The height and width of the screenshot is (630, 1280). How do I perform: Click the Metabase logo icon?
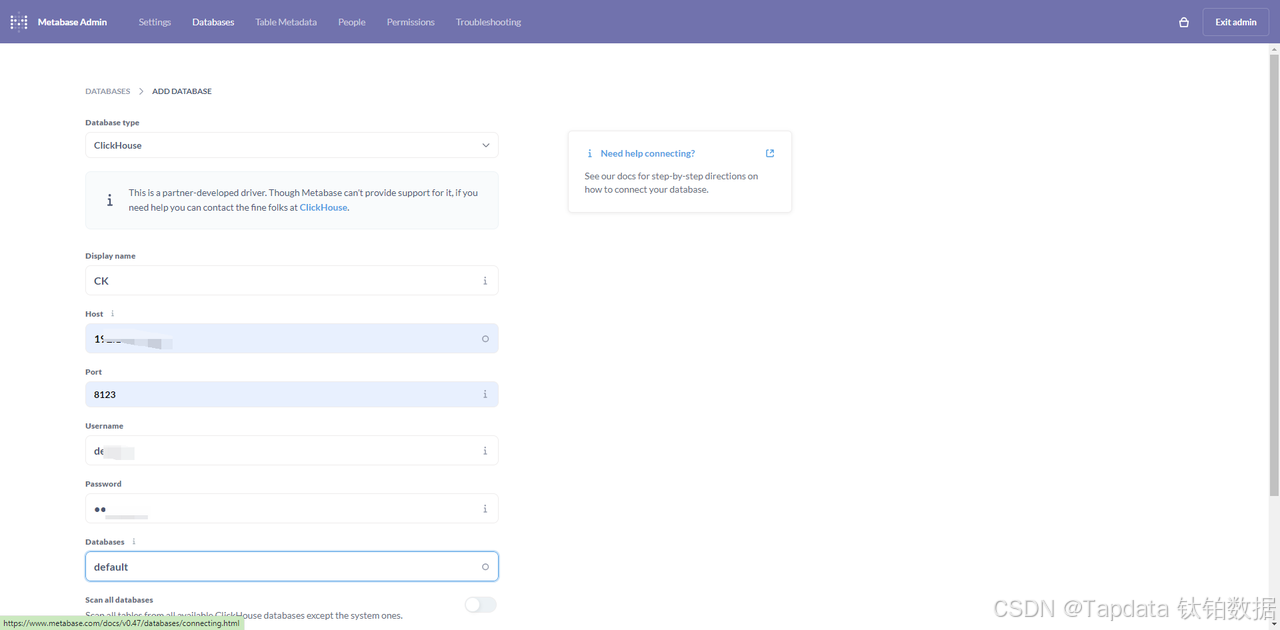point(19,22)
